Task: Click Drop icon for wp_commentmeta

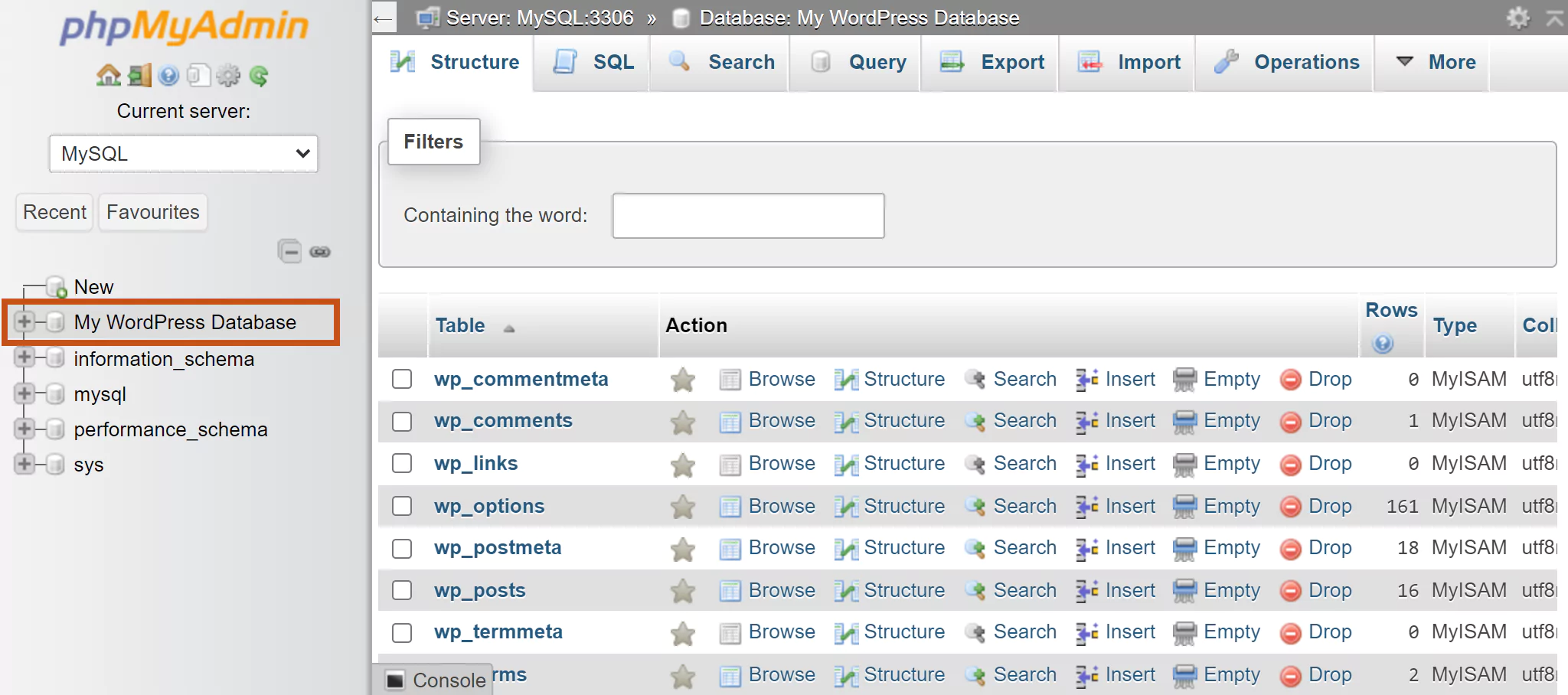Action: pos(1291,380)
